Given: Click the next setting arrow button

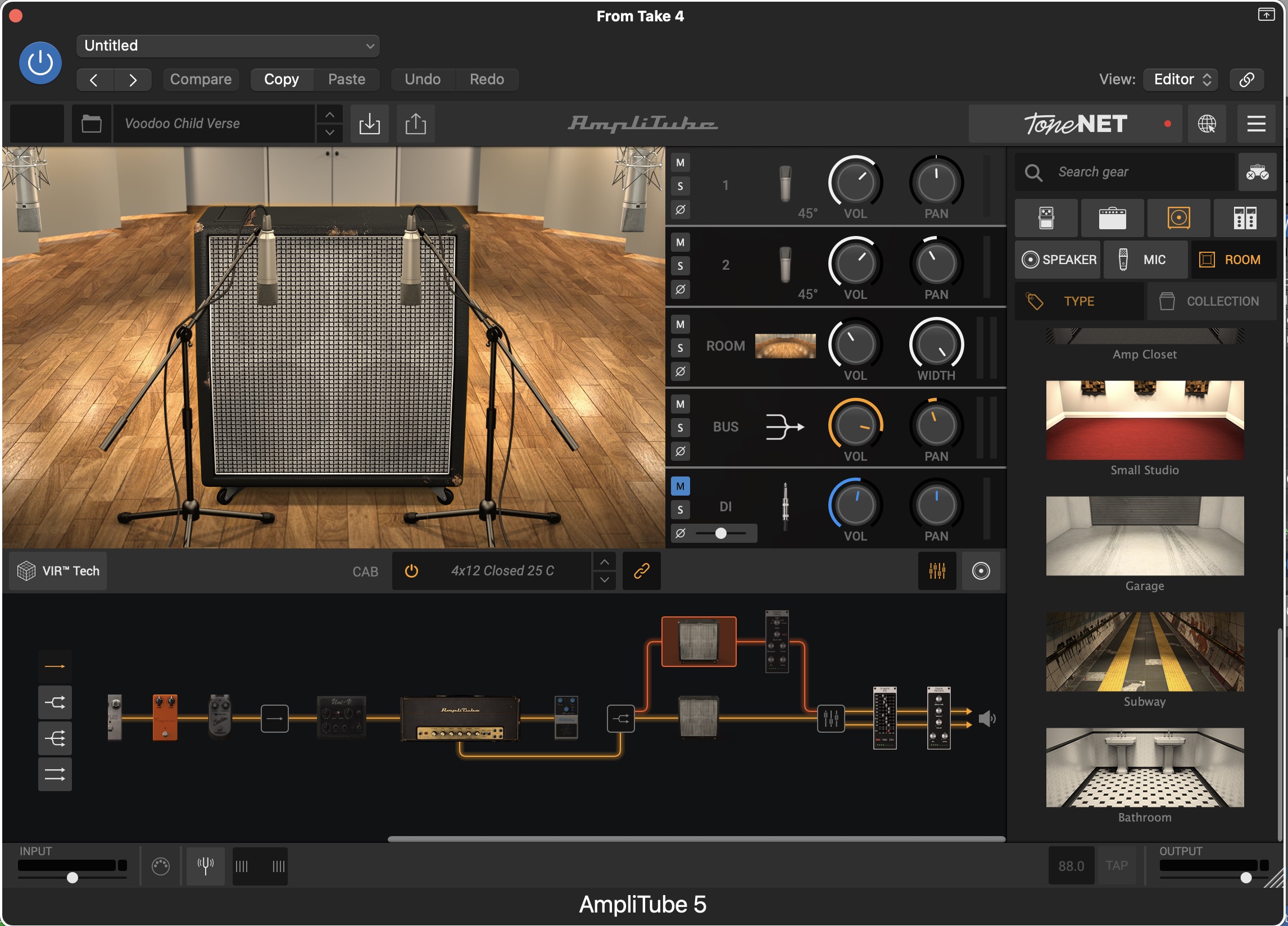Looking at the screenshot, I should pos(132,80).
